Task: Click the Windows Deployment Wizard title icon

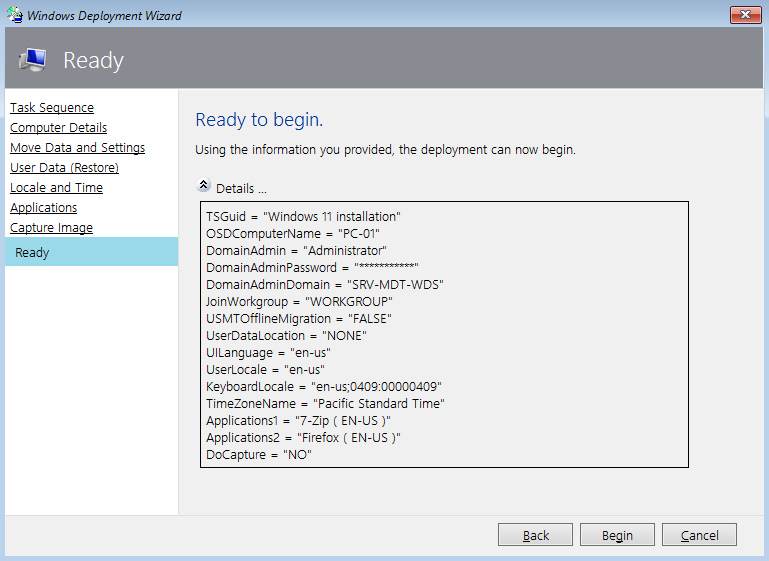Action: coord(15,15)
